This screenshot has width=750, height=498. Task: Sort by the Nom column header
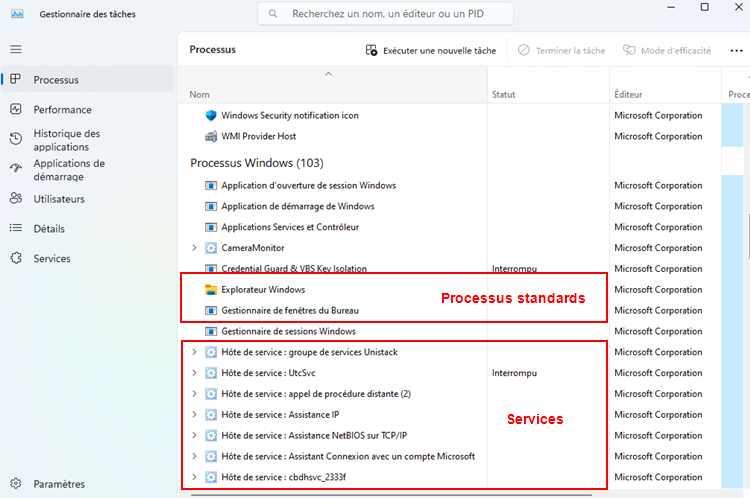332,85
